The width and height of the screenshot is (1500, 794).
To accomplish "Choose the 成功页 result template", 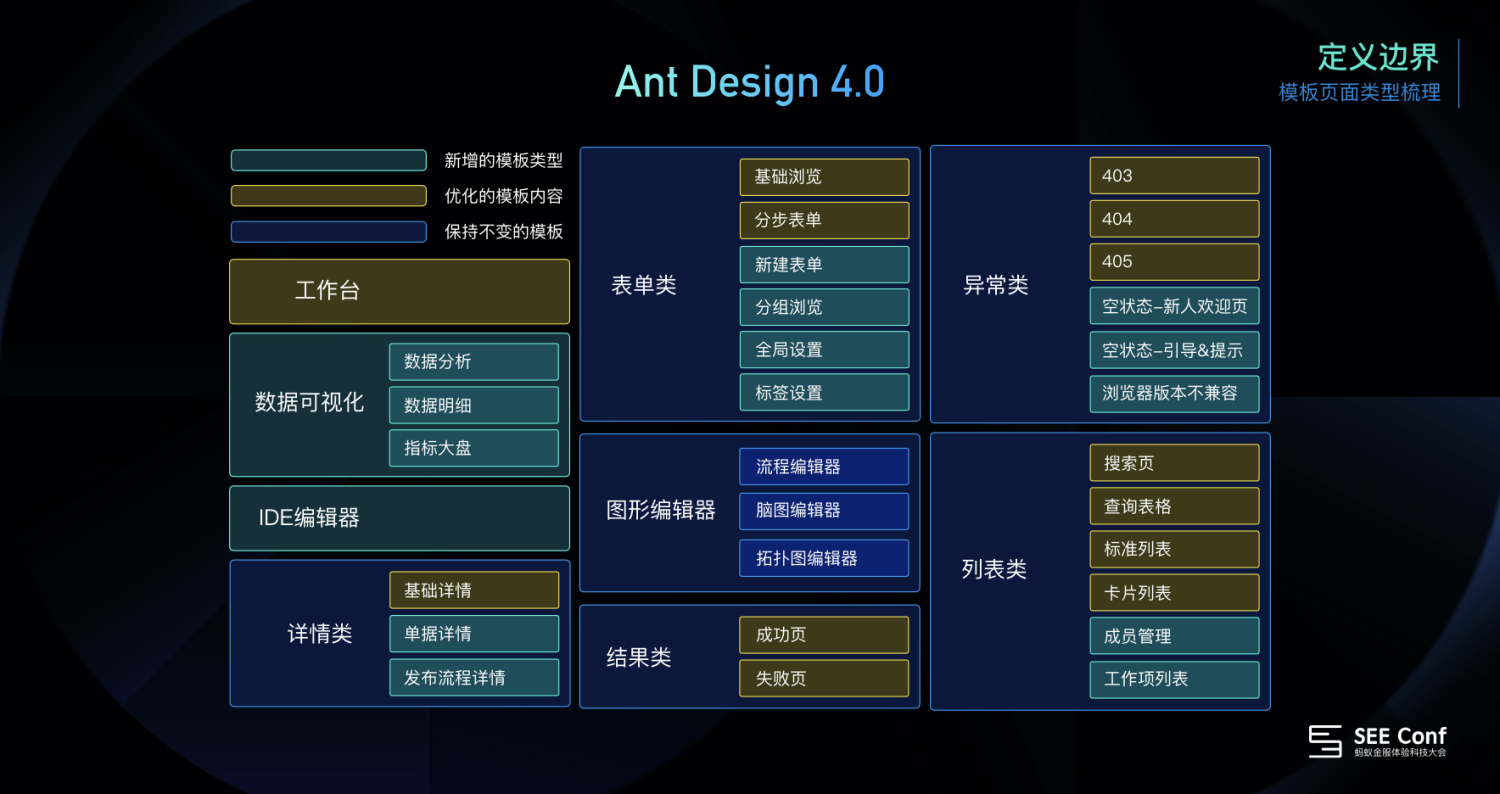I will [x=824, y=635].
